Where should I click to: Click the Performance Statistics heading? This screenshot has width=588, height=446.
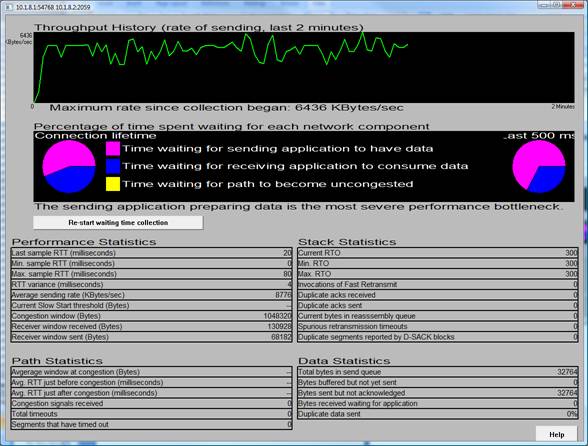pos(84,242)
